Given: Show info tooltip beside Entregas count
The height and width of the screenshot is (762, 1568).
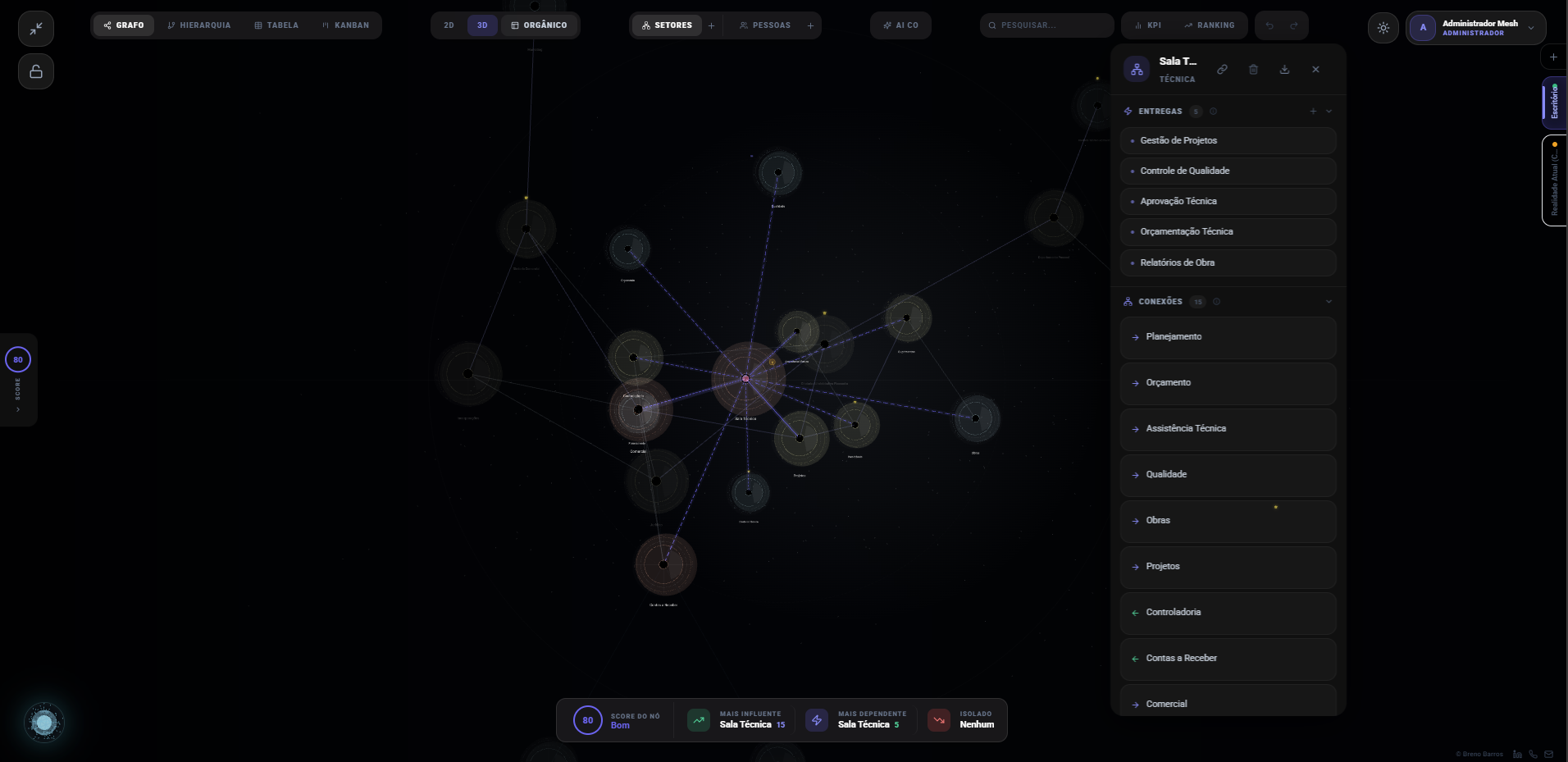Looking at the screenshot, I should (x=1213, y=112).
